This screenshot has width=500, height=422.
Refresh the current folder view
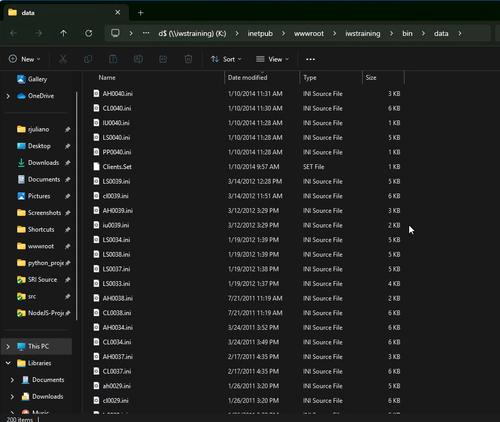click(88, 33)
